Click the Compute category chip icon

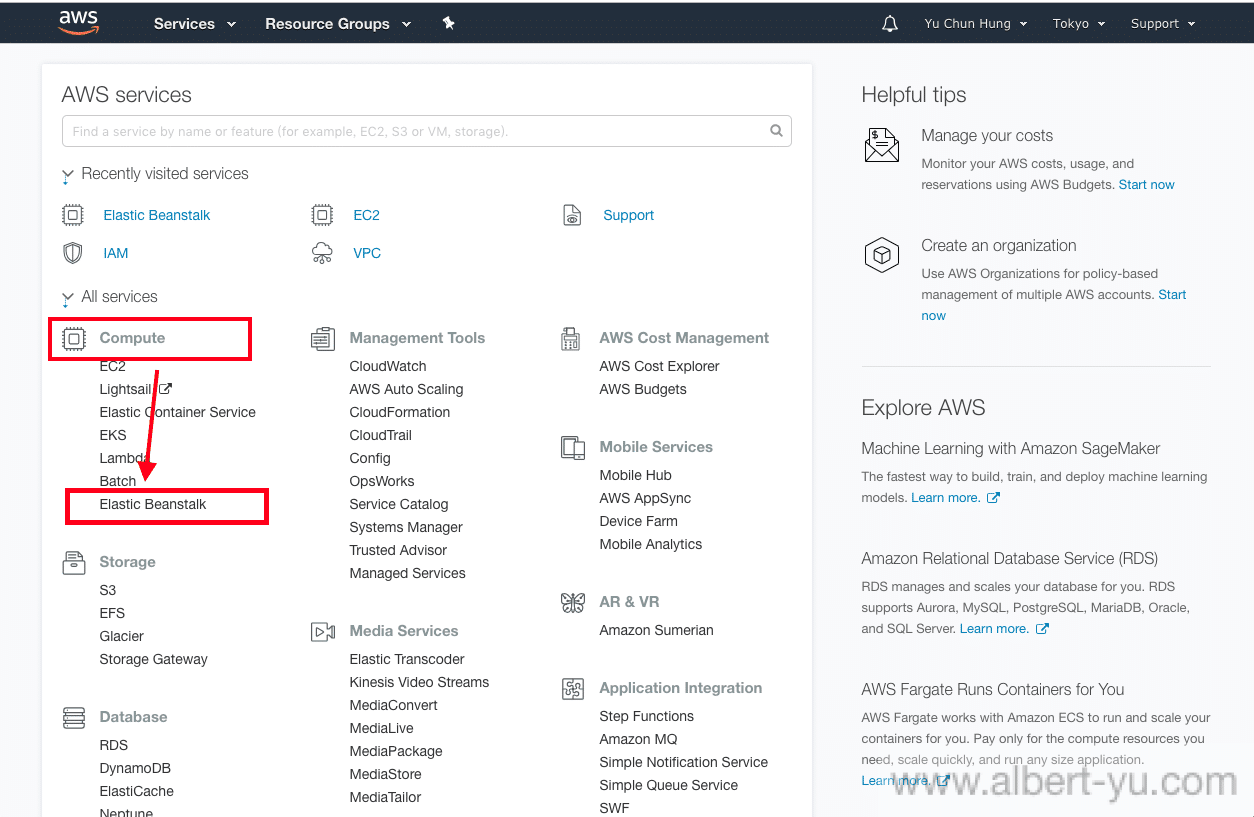[73, 339]
